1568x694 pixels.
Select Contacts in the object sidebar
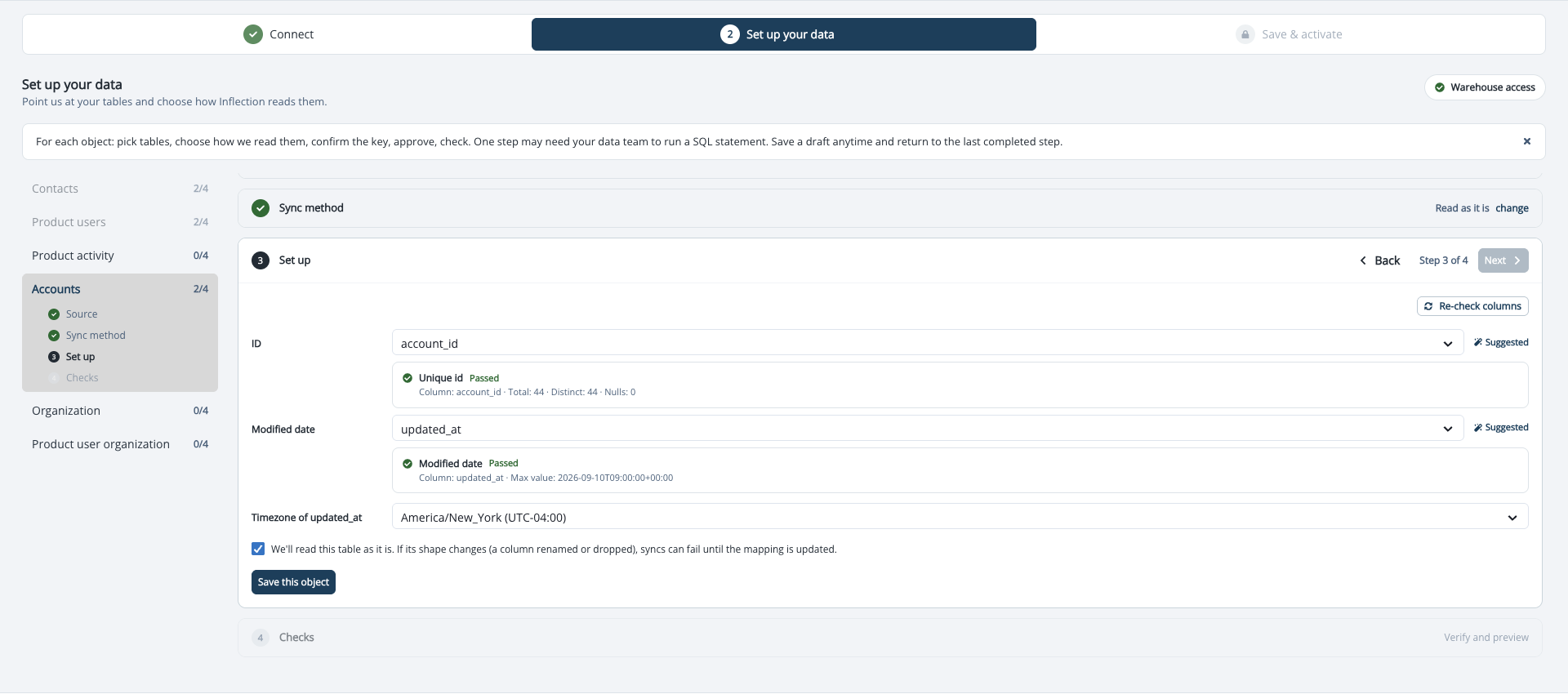point(120,189)
